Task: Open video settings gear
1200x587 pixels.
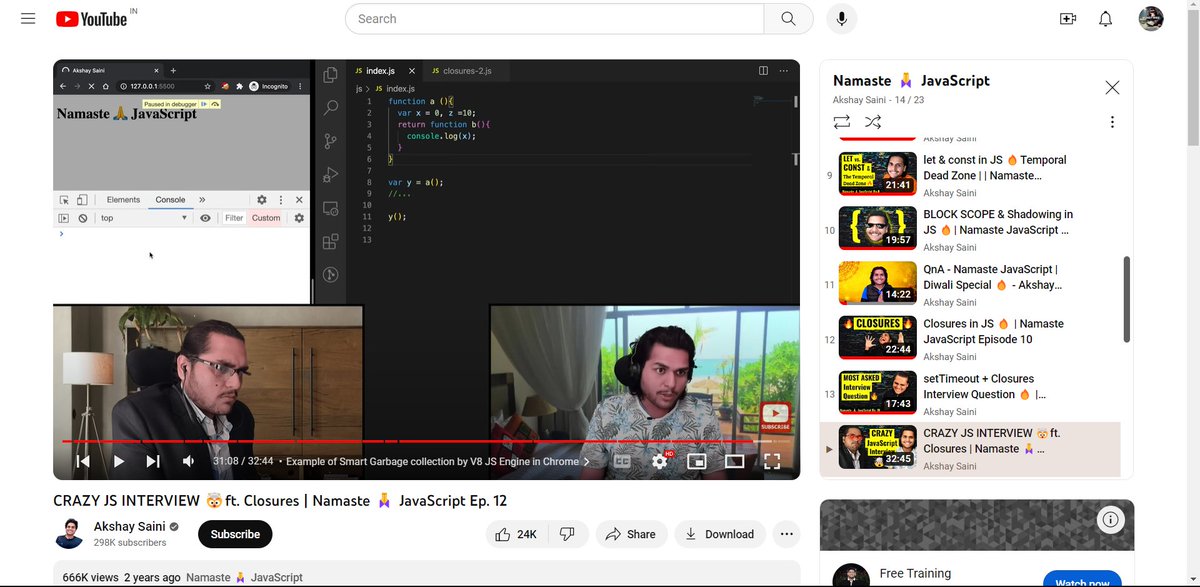Action: click(660, 461)
